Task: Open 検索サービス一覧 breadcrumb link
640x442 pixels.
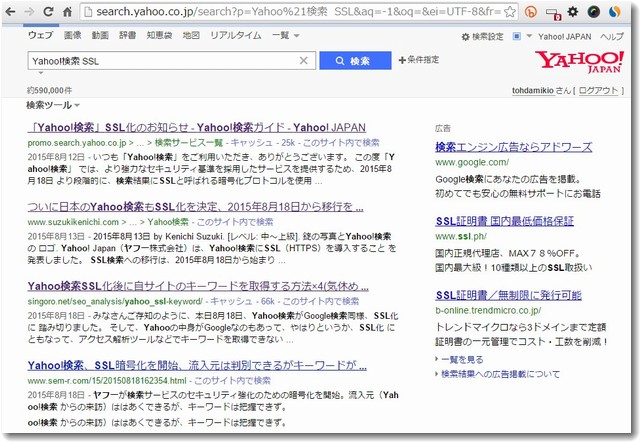Action: click(189, 143)
